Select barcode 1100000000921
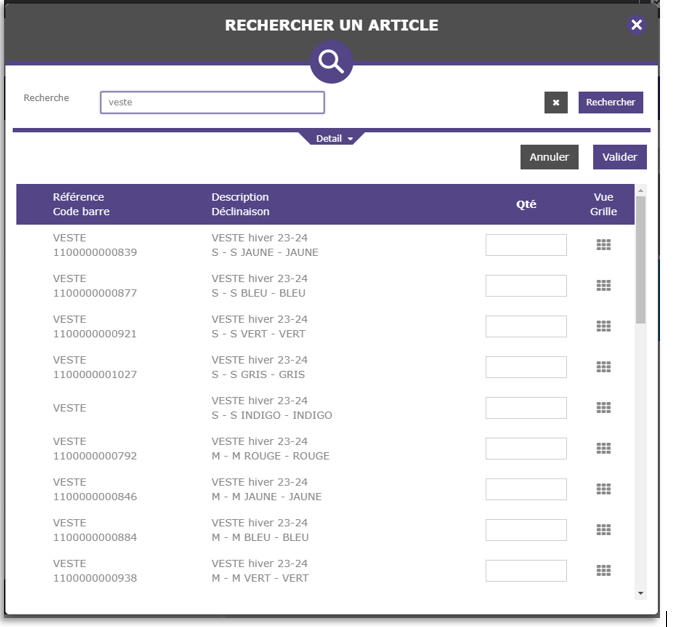Viewport: 675px width, 627px height. click(95, 334)
